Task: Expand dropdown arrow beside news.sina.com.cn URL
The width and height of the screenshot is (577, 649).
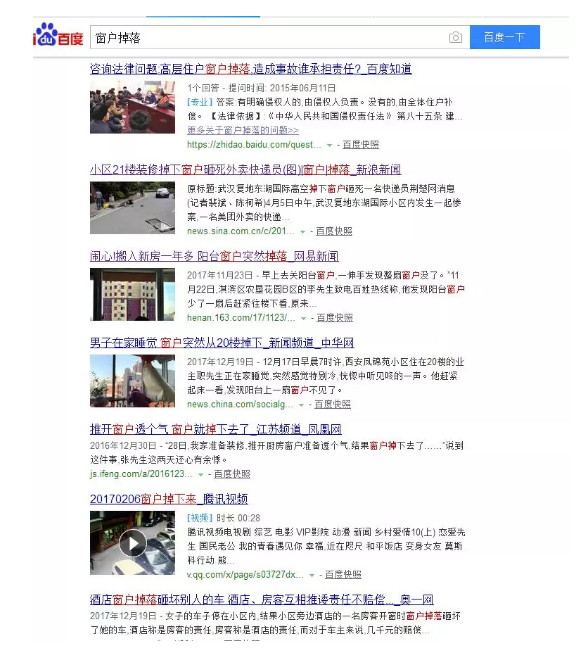Action: click(x=303, y=232)
